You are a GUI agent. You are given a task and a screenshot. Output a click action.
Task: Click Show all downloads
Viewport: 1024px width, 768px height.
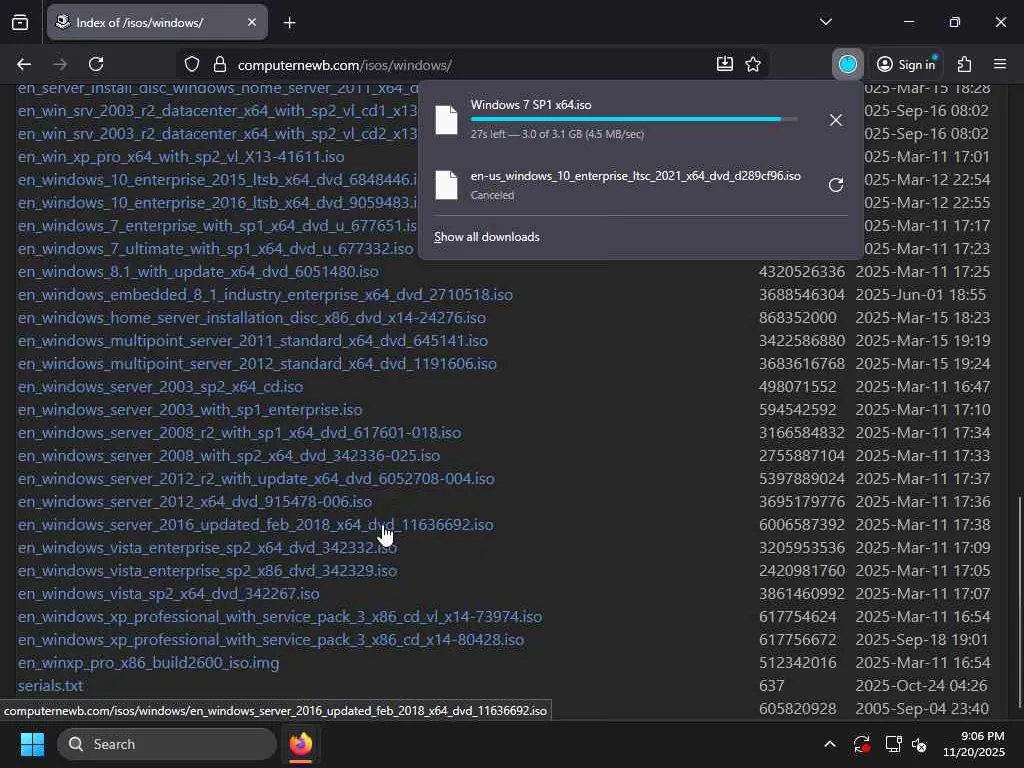(487, 237)
